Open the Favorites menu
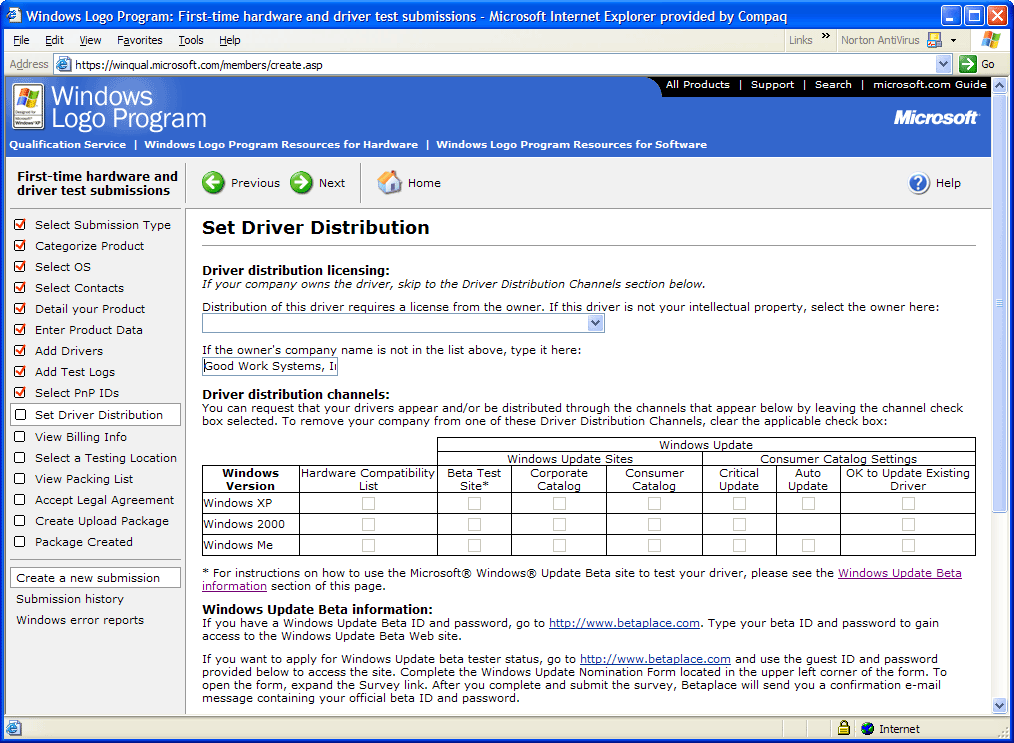Viewport: 1014px width, 743px height. (139, 40)
